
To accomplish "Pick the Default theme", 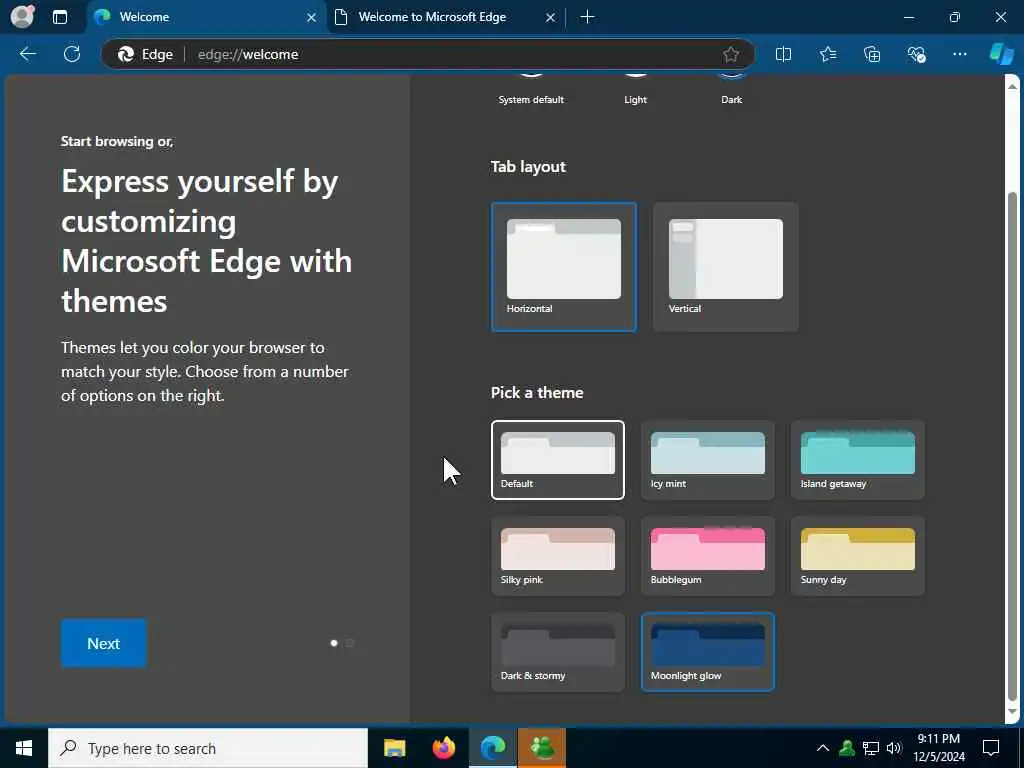I will (558, 460).
